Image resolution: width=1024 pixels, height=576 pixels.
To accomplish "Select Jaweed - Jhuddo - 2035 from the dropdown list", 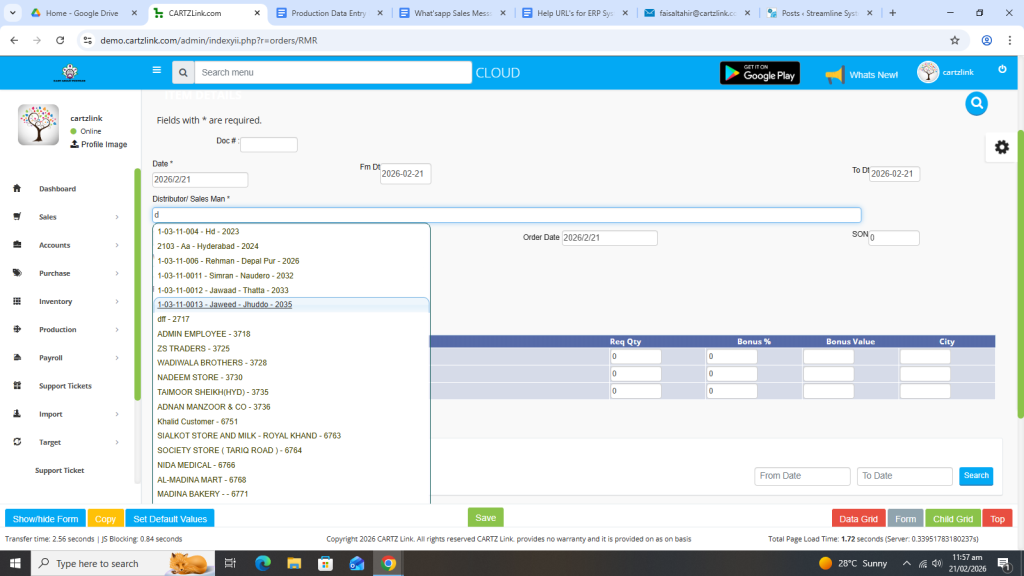I will 224,305.
